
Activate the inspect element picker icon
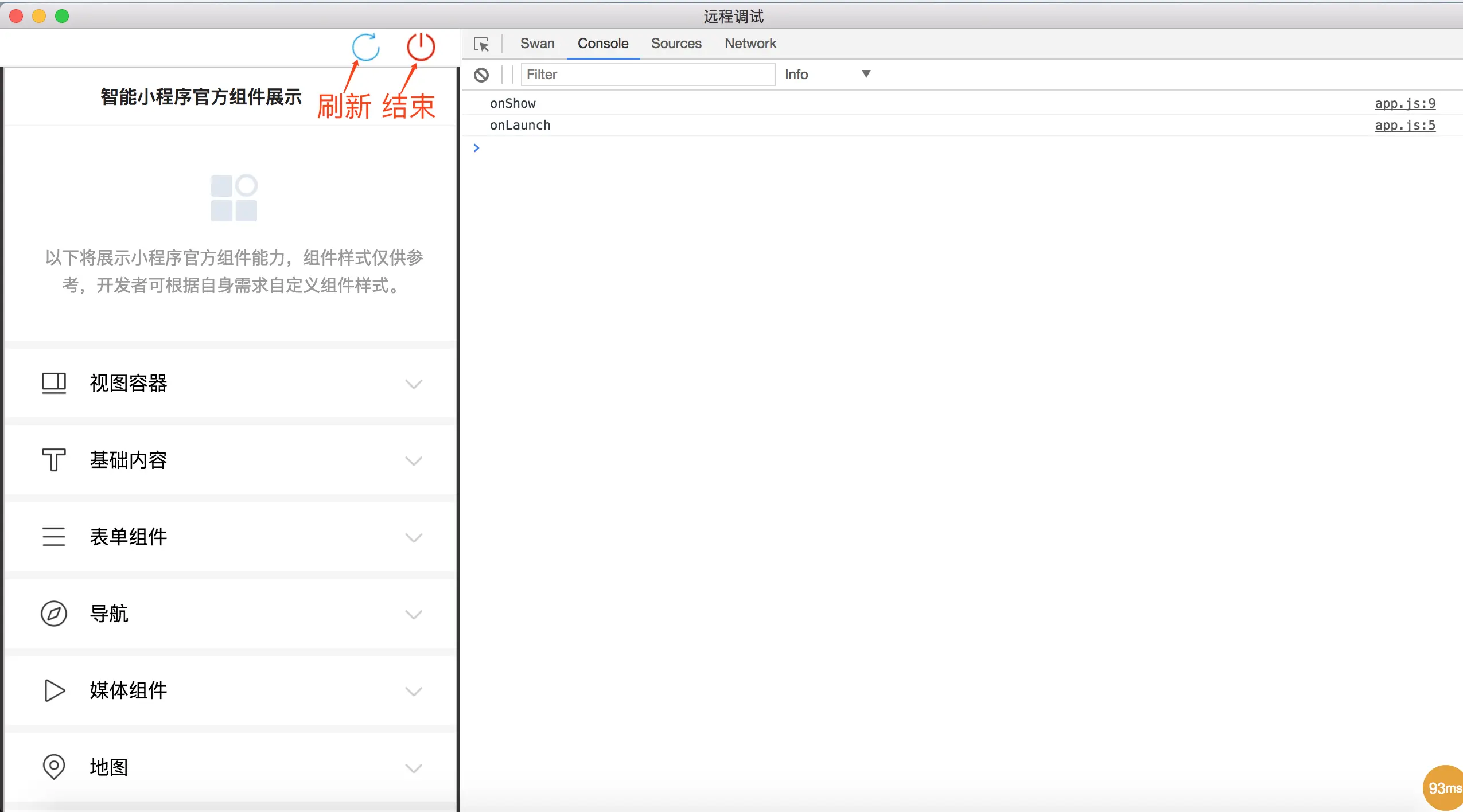[x=481, y=44]
